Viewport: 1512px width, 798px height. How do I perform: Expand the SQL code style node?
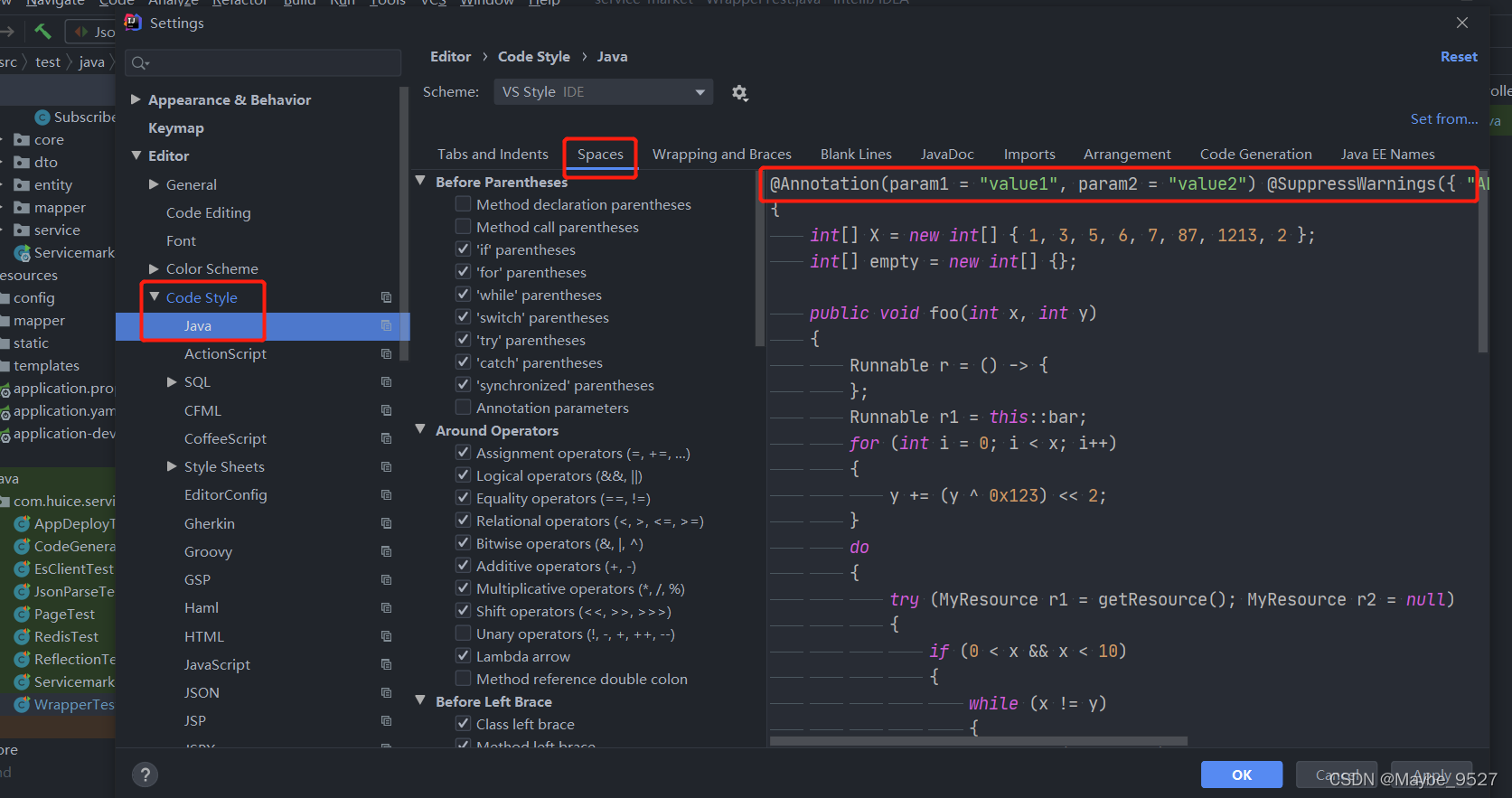[x=172, y=382]
